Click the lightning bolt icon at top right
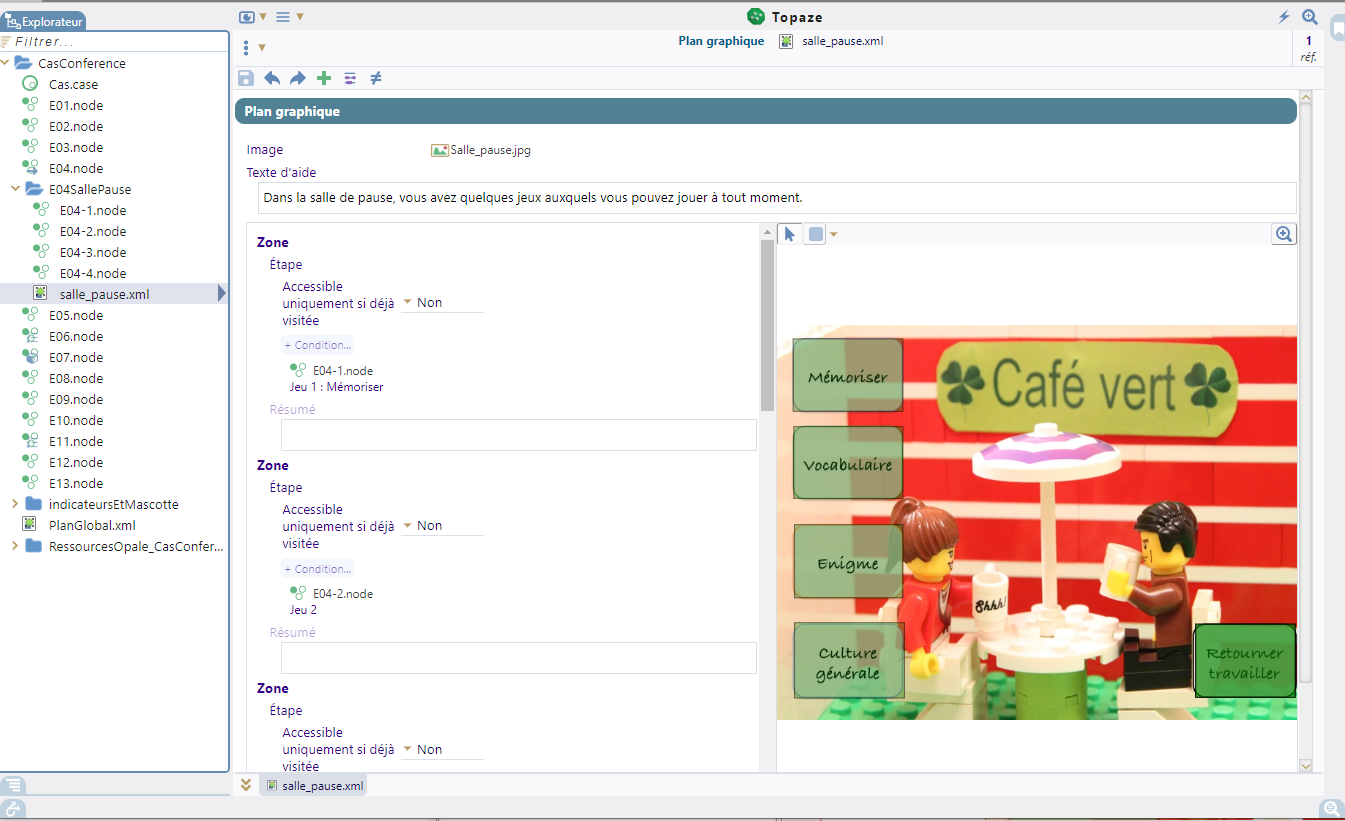1345x821 pixels. tap(1284, 17)
